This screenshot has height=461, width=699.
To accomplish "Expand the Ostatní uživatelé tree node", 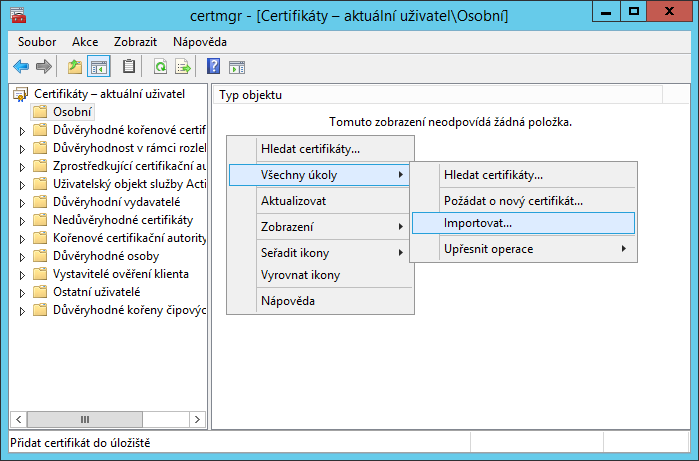I will click(x=22, y=292).
